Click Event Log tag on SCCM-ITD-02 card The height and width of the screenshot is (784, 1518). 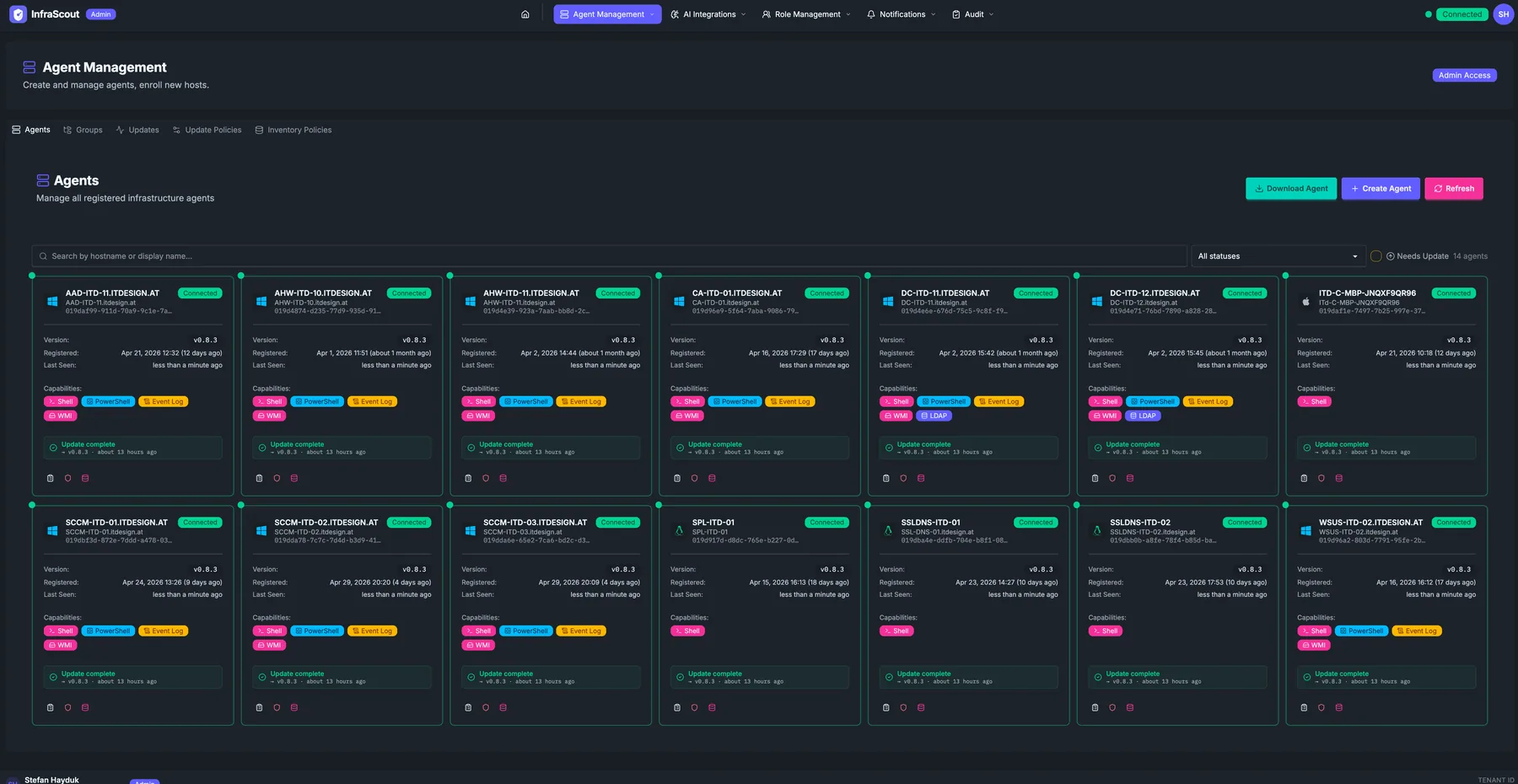click(372, 631)
